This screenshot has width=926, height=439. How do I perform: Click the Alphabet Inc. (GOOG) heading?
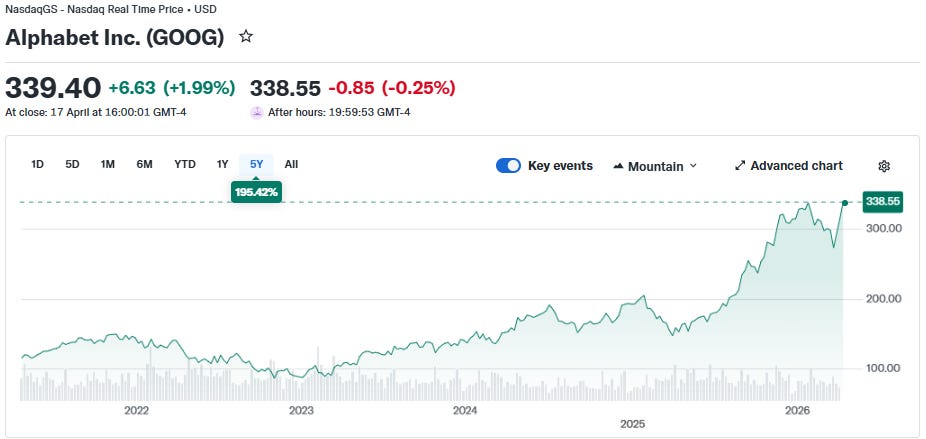(115, 38)
